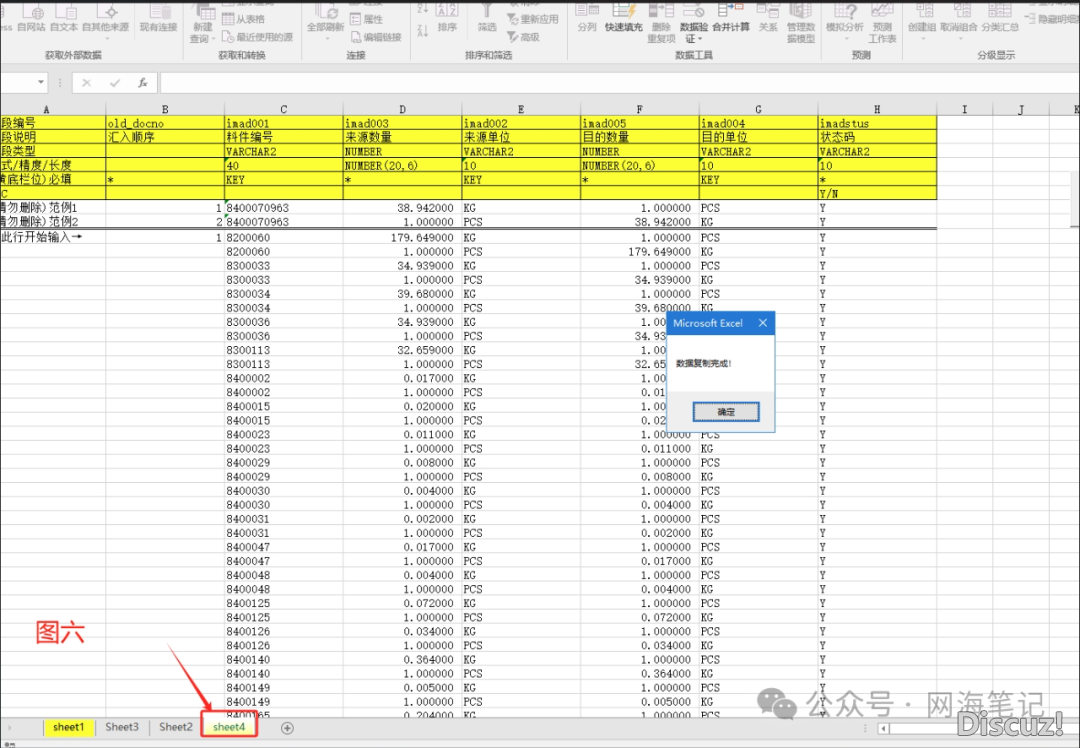Click 重新应用 (Reapply) filter
The width and height of the screenshot is (1080, 748).
(532, 19)
